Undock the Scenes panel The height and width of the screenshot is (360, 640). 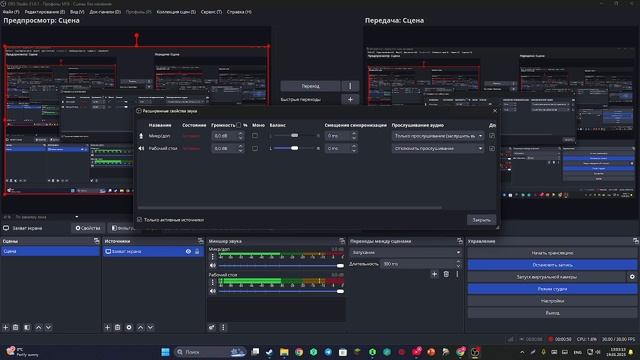coord(96,241)
